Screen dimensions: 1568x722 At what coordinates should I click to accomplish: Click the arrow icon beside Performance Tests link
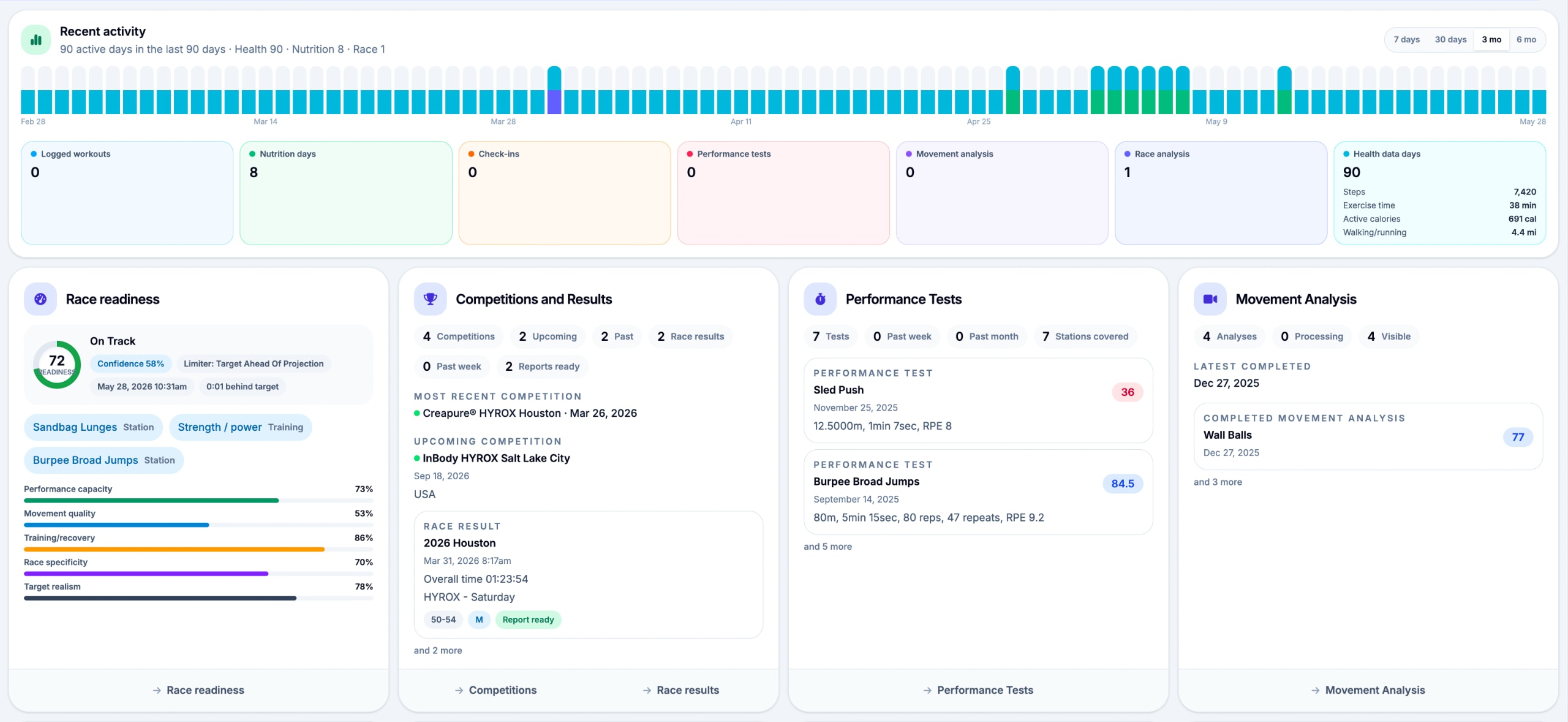pyautogui.click(x=927, y=691)
